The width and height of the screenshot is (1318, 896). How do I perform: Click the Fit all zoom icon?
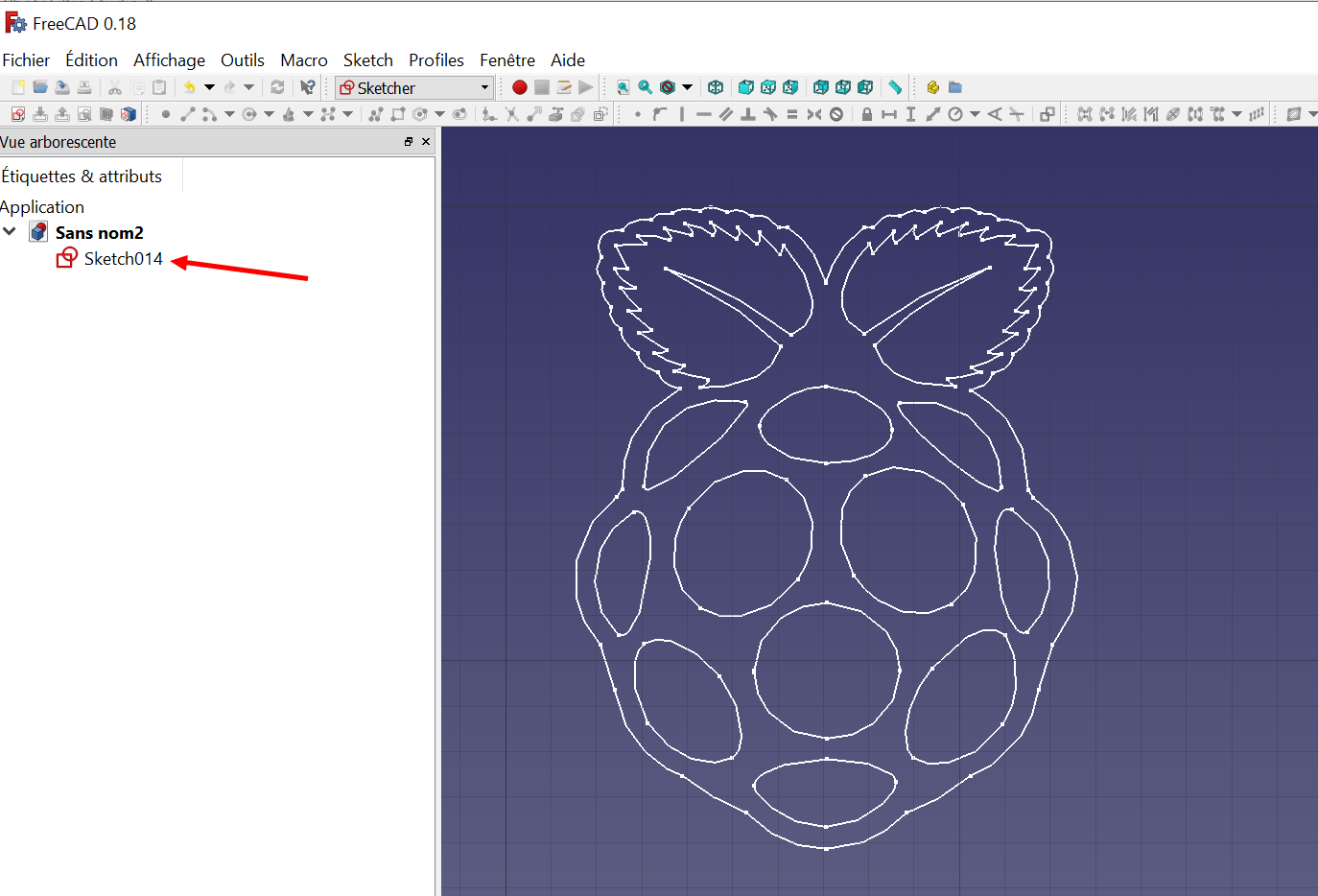point(624,87)
